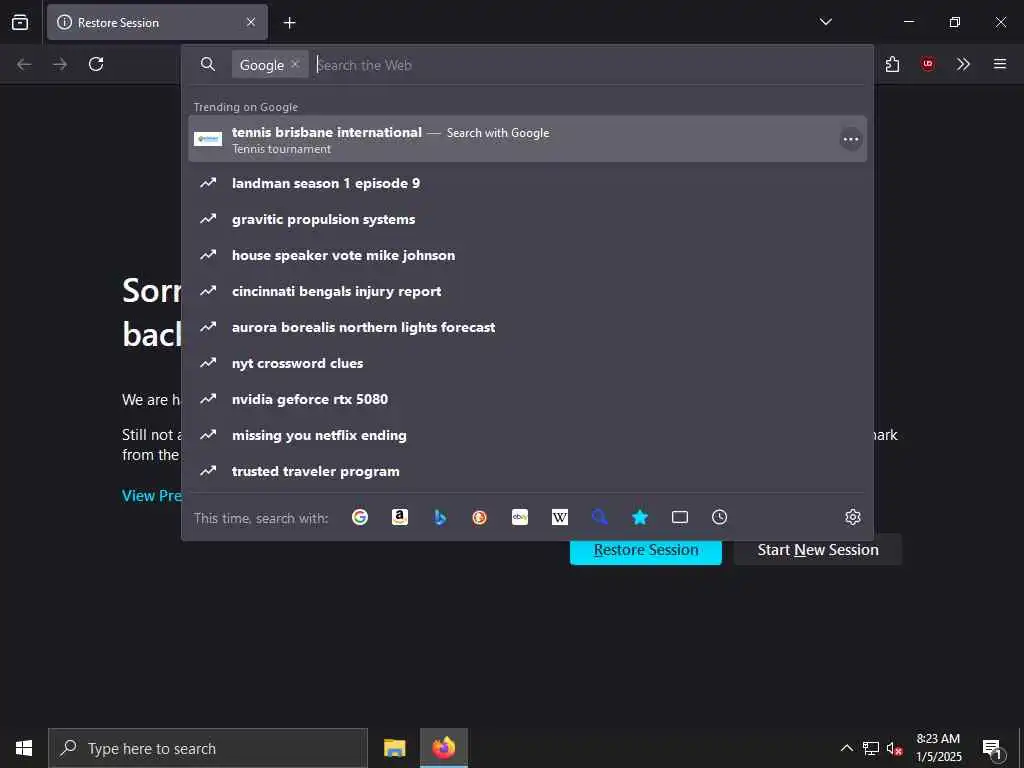The width and height of the screenshot is (1024, 768).
Task: Pick trusted traveler program suggestion
Action: (x=527, y=471)
